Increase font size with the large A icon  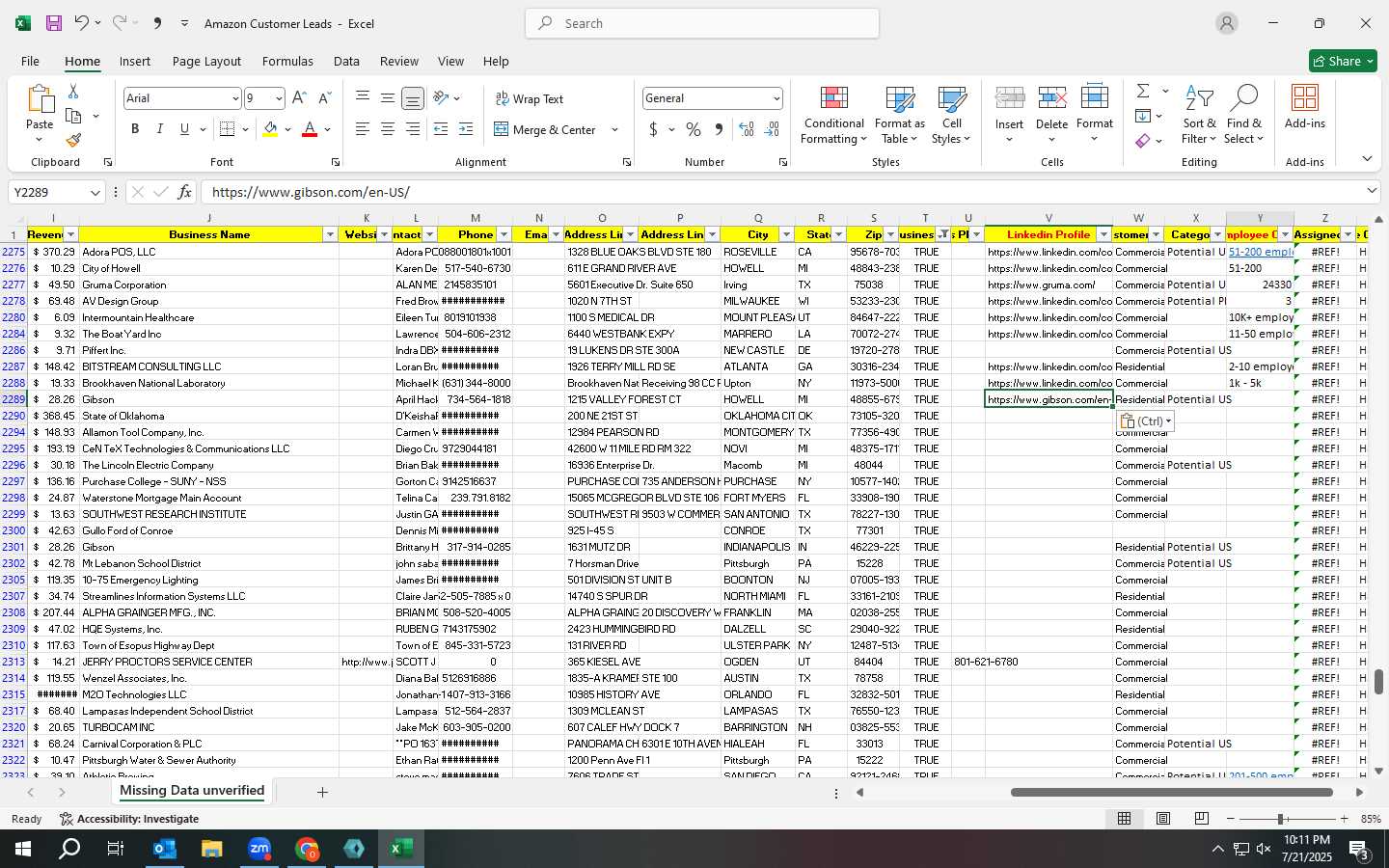299,98
